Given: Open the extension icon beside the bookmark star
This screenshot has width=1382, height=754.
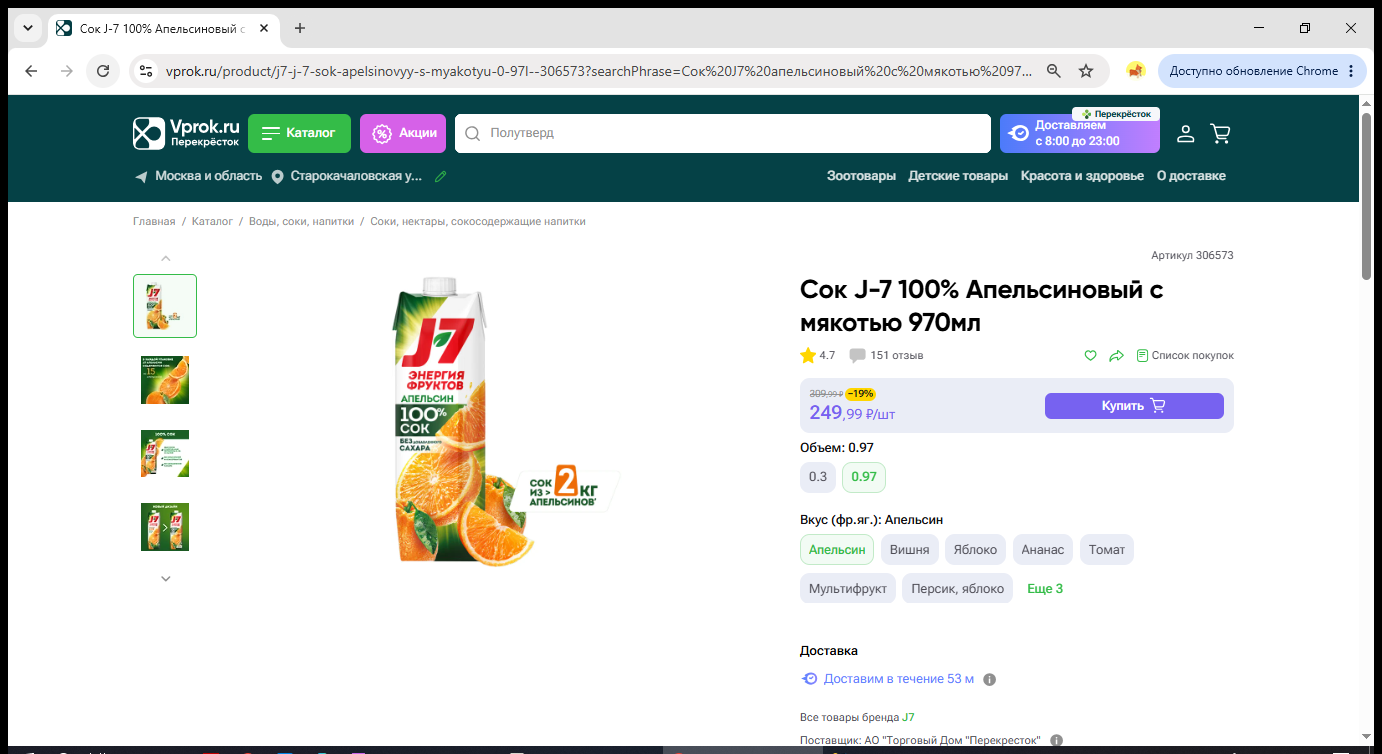Looking at the screenshot, I should pyautogui.click(x=1135, y=71).
